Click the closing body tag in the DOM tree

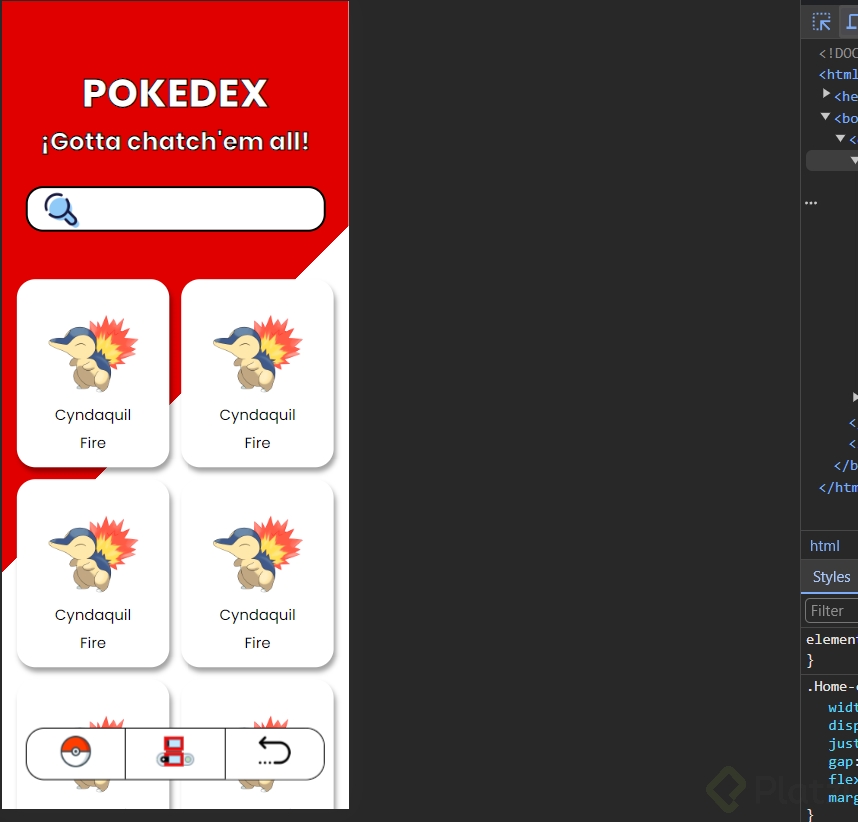click(x=845, y=466)
